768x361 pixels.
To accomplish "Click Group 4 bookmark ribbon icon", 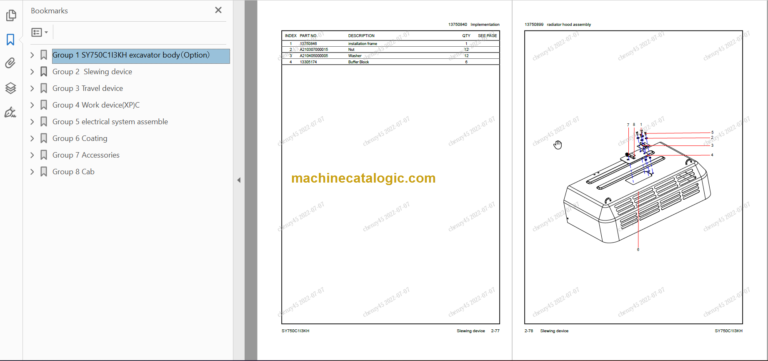I will tap(44, 105).
